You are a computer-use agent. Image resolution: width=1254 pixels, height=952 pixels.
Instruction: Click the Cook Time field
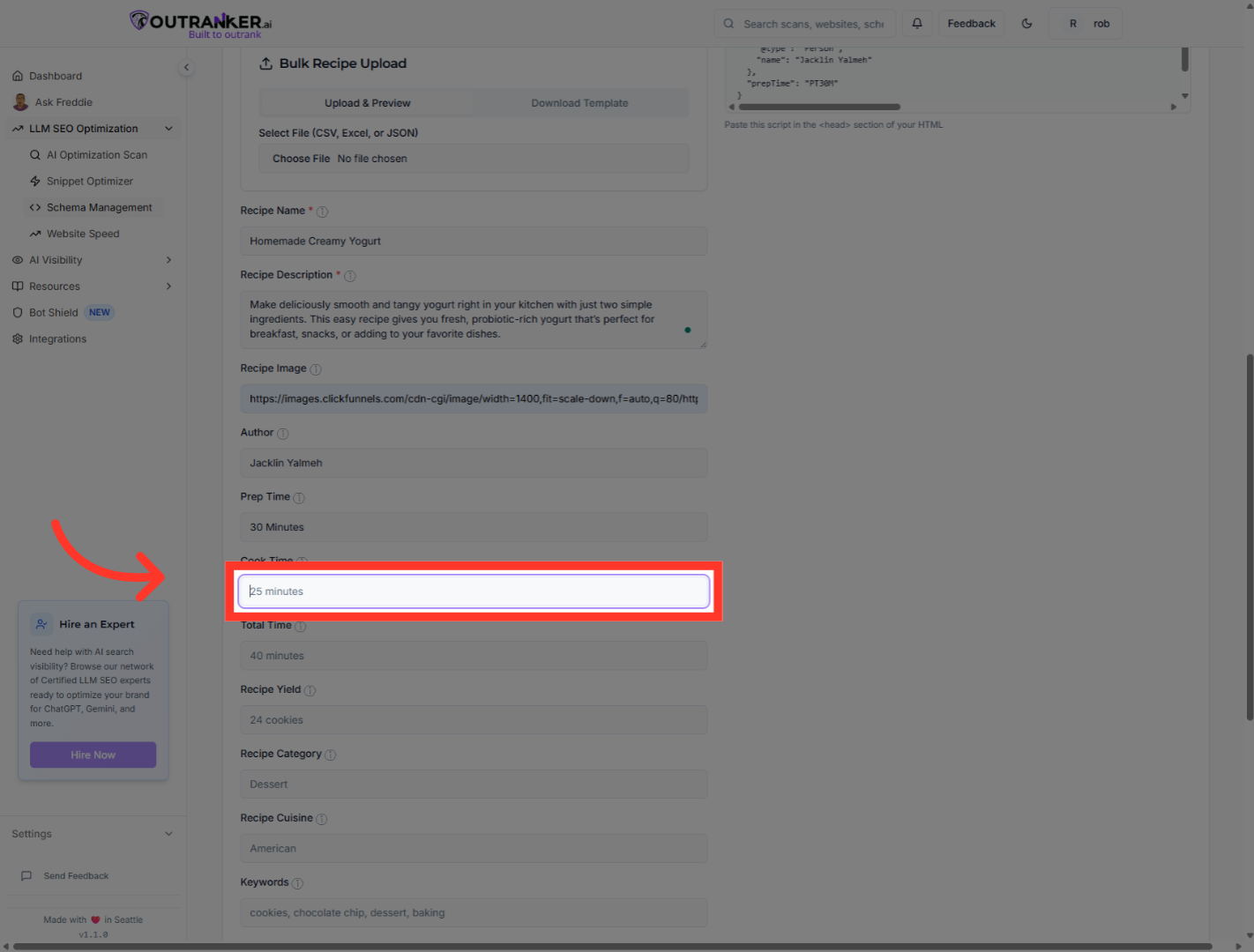coord(474,591)
